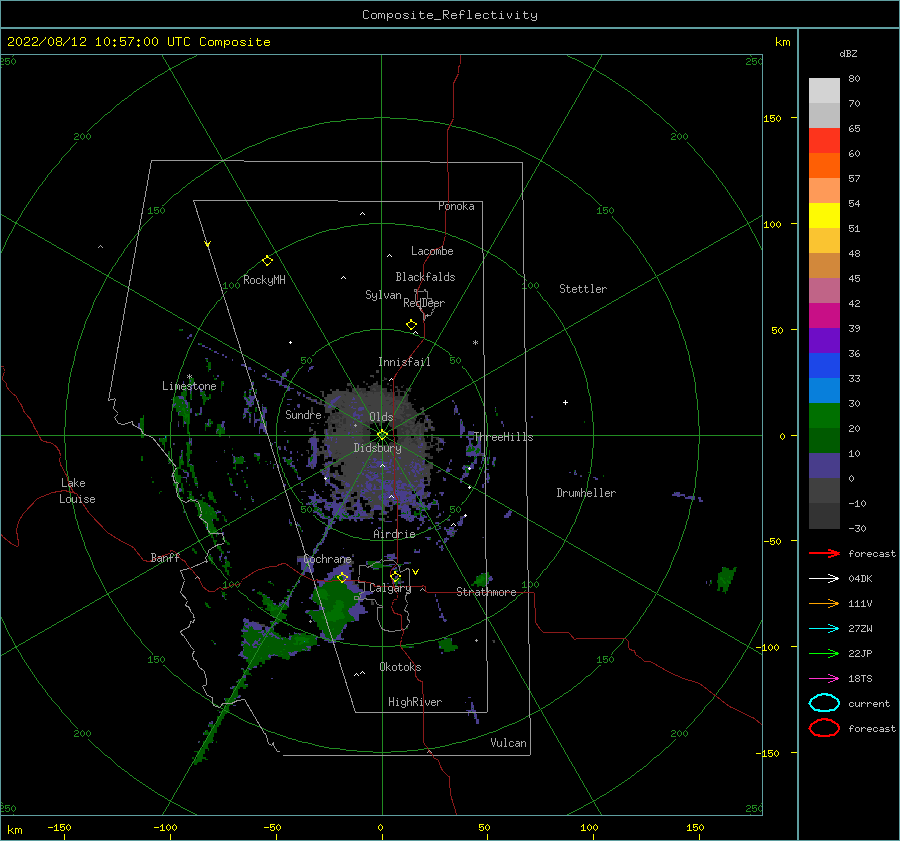Viewport: 900px width, 841px height.
Task: Click the green storm cell southwest of Calgary
Action: (x=334, y=610)
